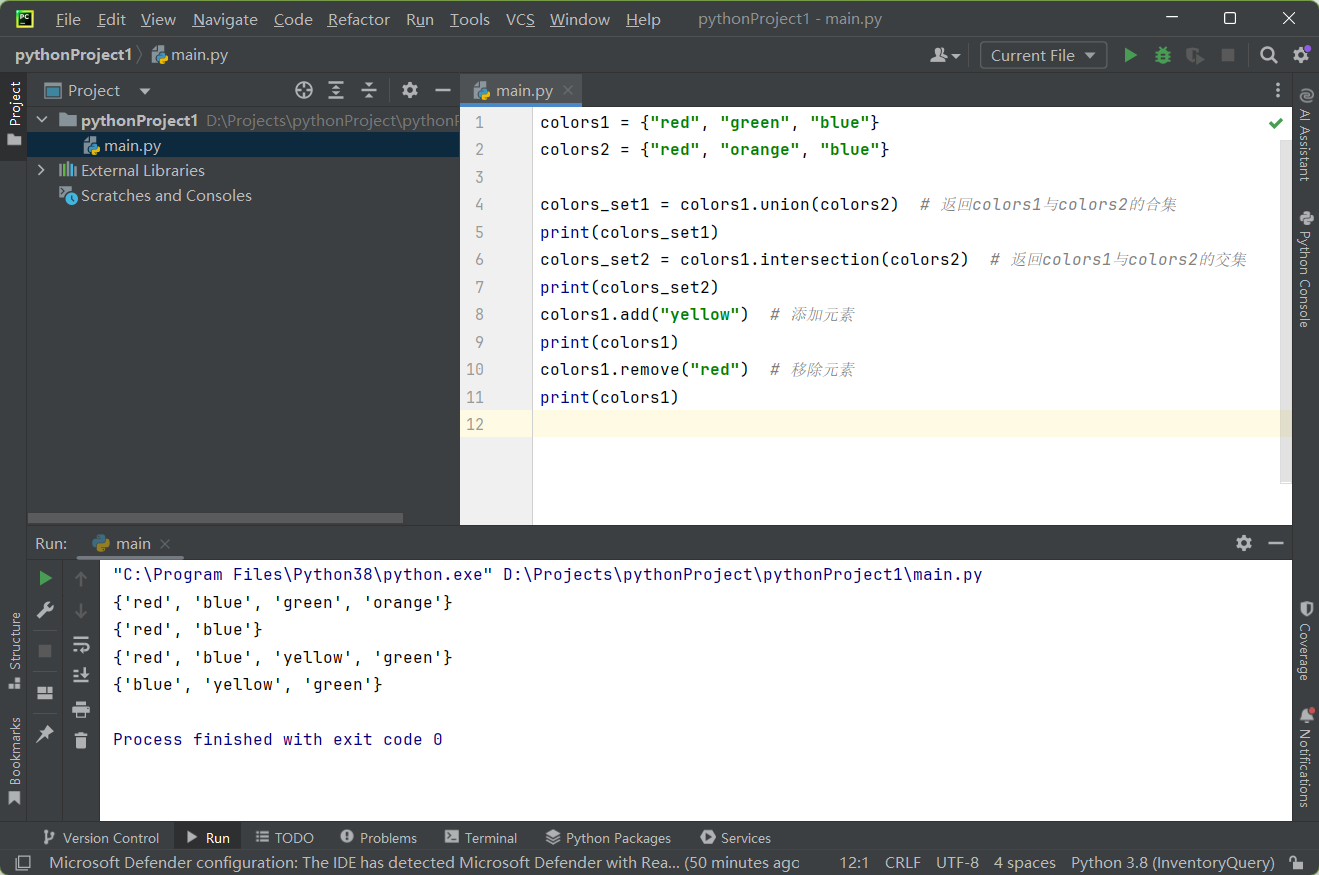1319x875 pixels.
Task: Open Notifications side panel
Action: [x=1305, y=758]
